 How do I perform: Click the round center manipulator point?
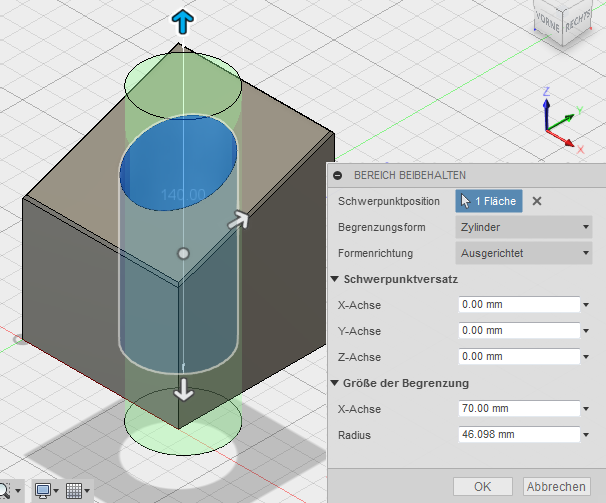click(x=183, y=254)
